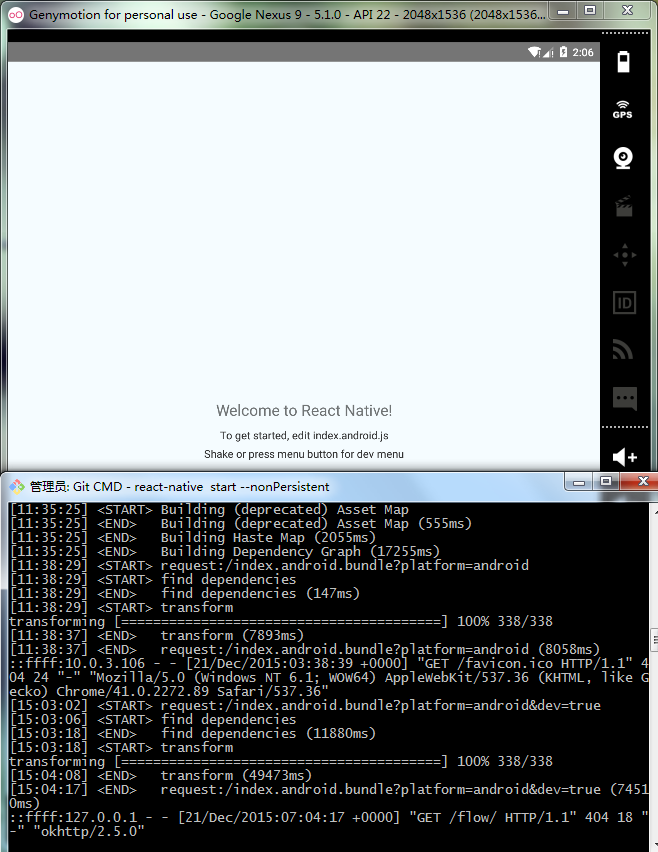Click the Git CMD vertical scrollbar thumb
658x852 pixels.
[x=654, y=640]
